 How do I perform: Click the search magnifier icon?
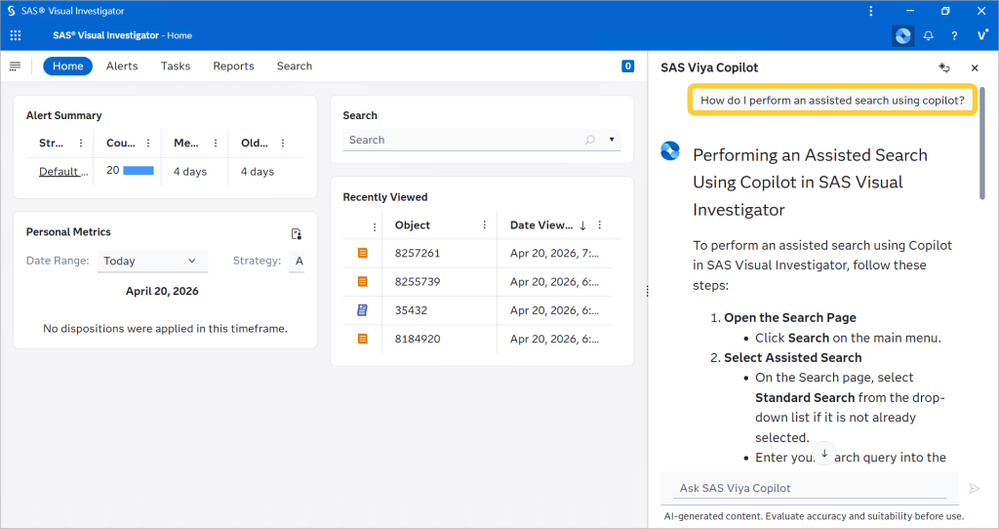pos(590,140)
